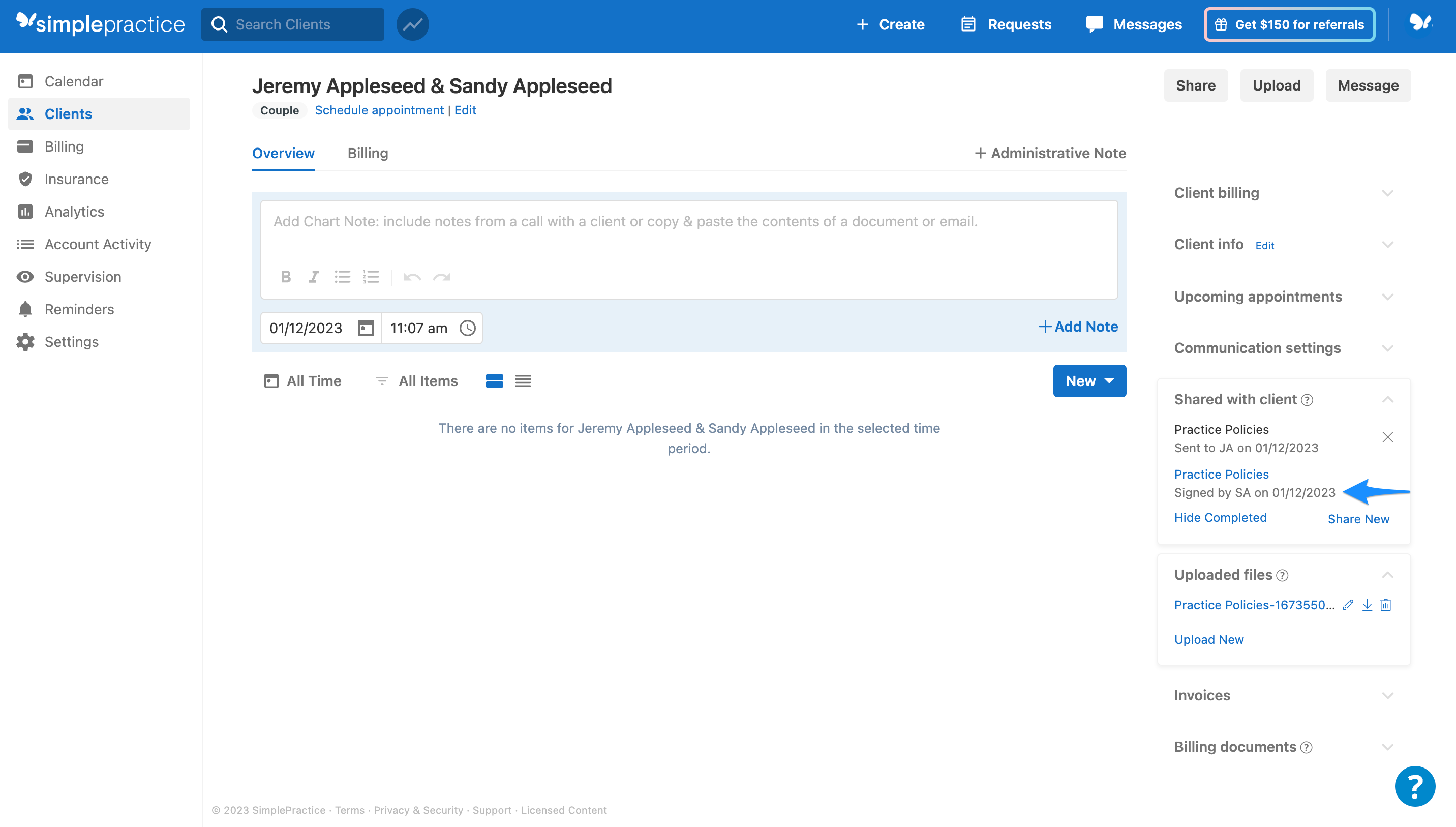1456x827 pixels.
Task: Download the uploaded Practice Policies file
Action: click(x=1367, y=605)
